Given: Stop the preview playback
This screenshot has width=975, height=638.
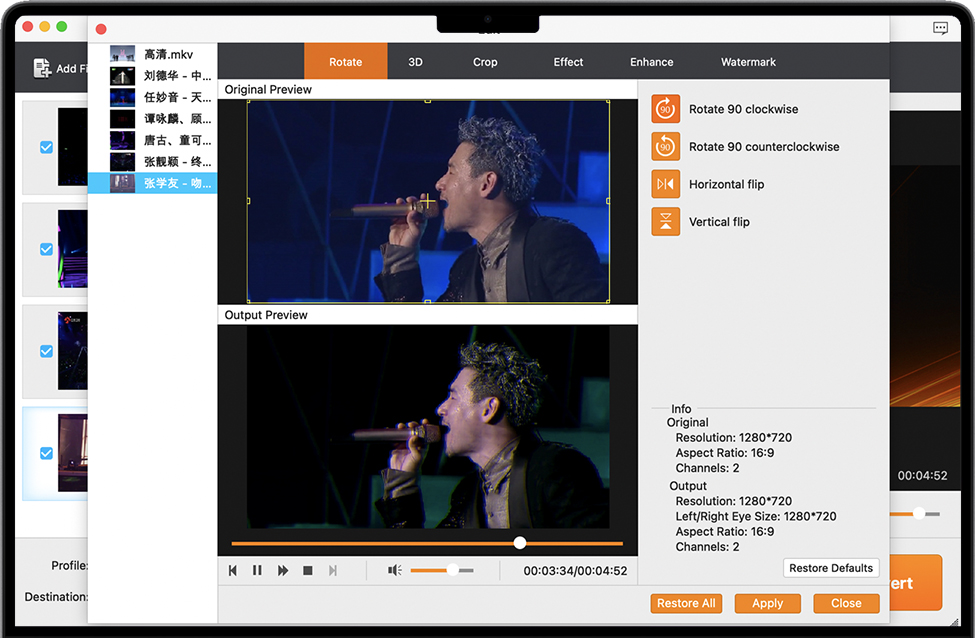Looking at the screenshot, I should coord(308,570).
